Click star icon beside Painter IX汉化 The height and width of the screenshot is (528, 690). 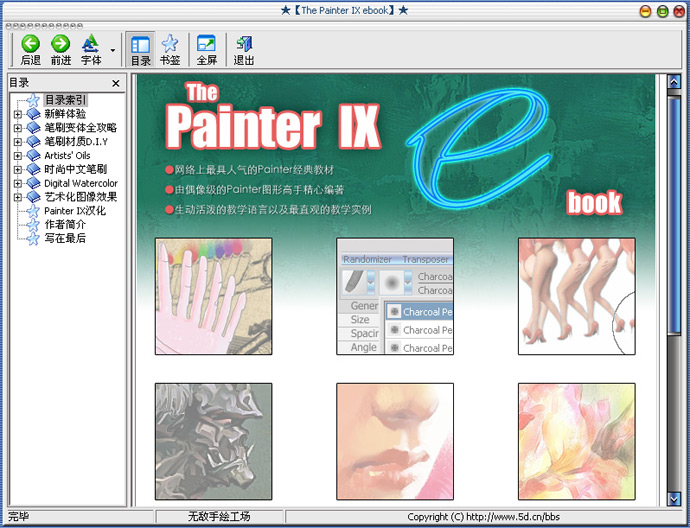pos(33,211)
